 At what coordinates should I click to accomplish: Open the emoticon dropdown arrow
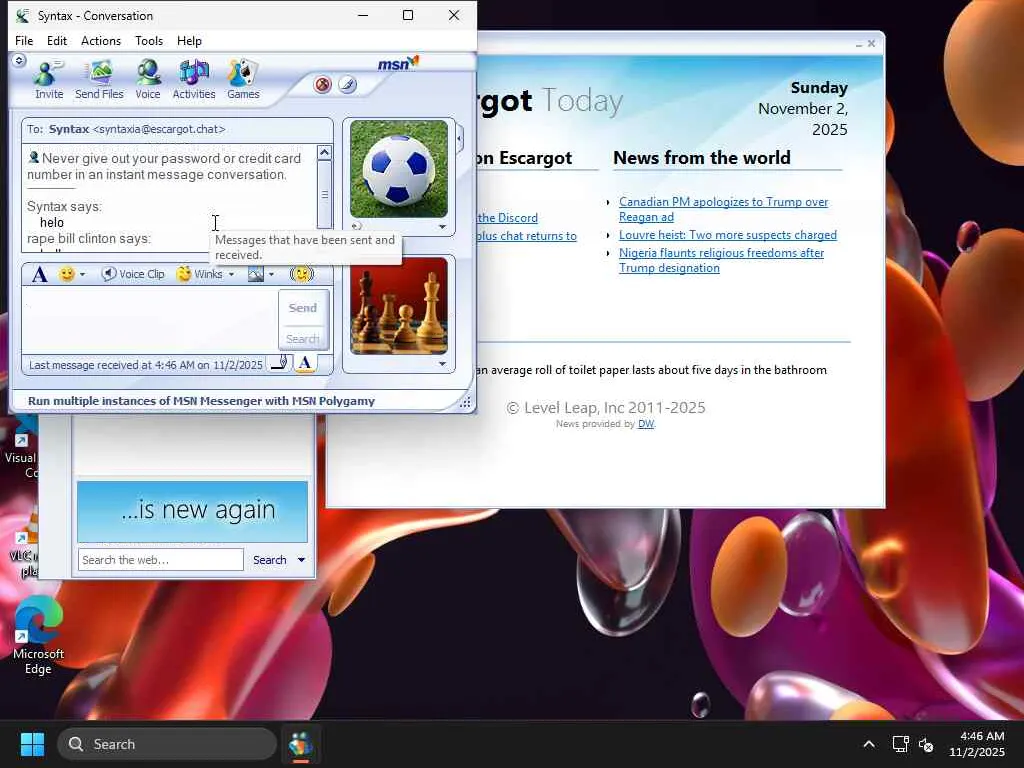tap(82, 275)
